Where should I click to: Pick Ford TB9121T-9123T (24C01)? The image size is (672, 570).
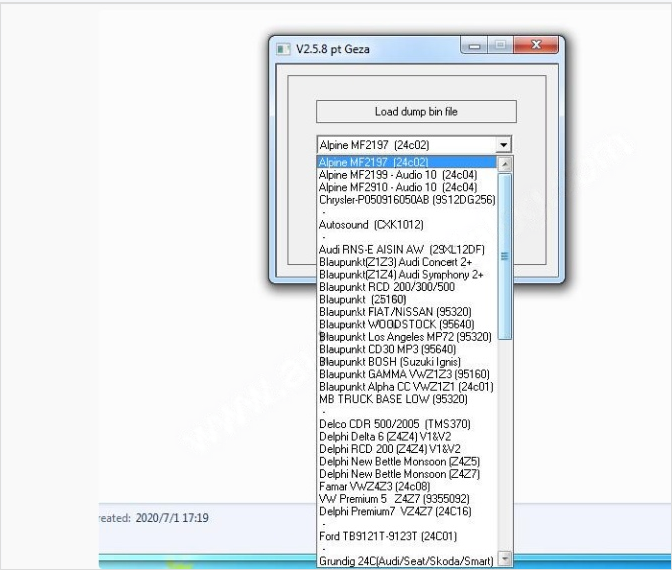click(407, 536)
